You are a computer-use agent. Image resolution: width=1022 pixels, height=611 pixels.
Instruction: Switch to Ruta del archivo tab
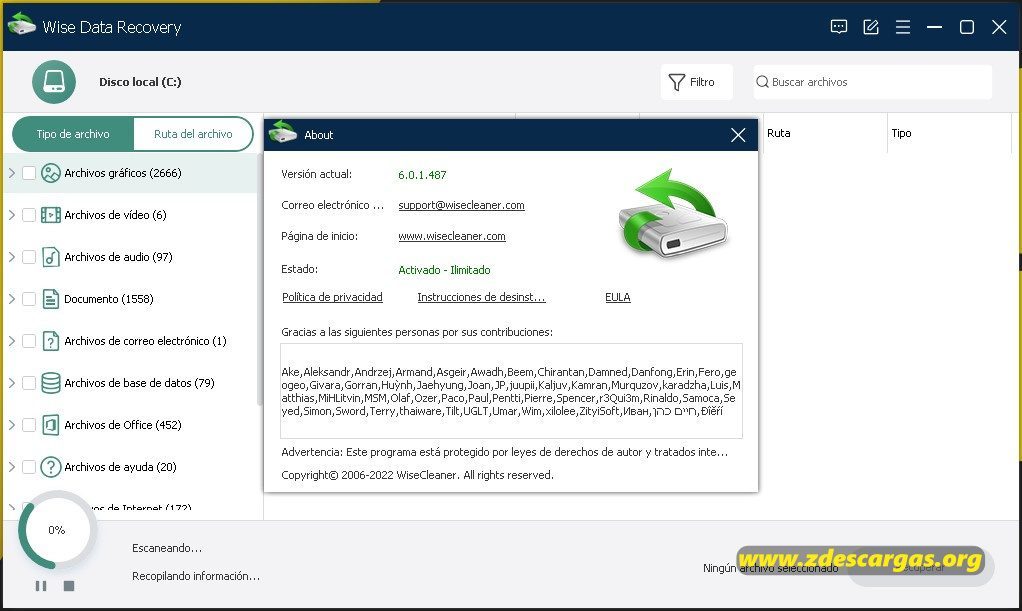193,134
